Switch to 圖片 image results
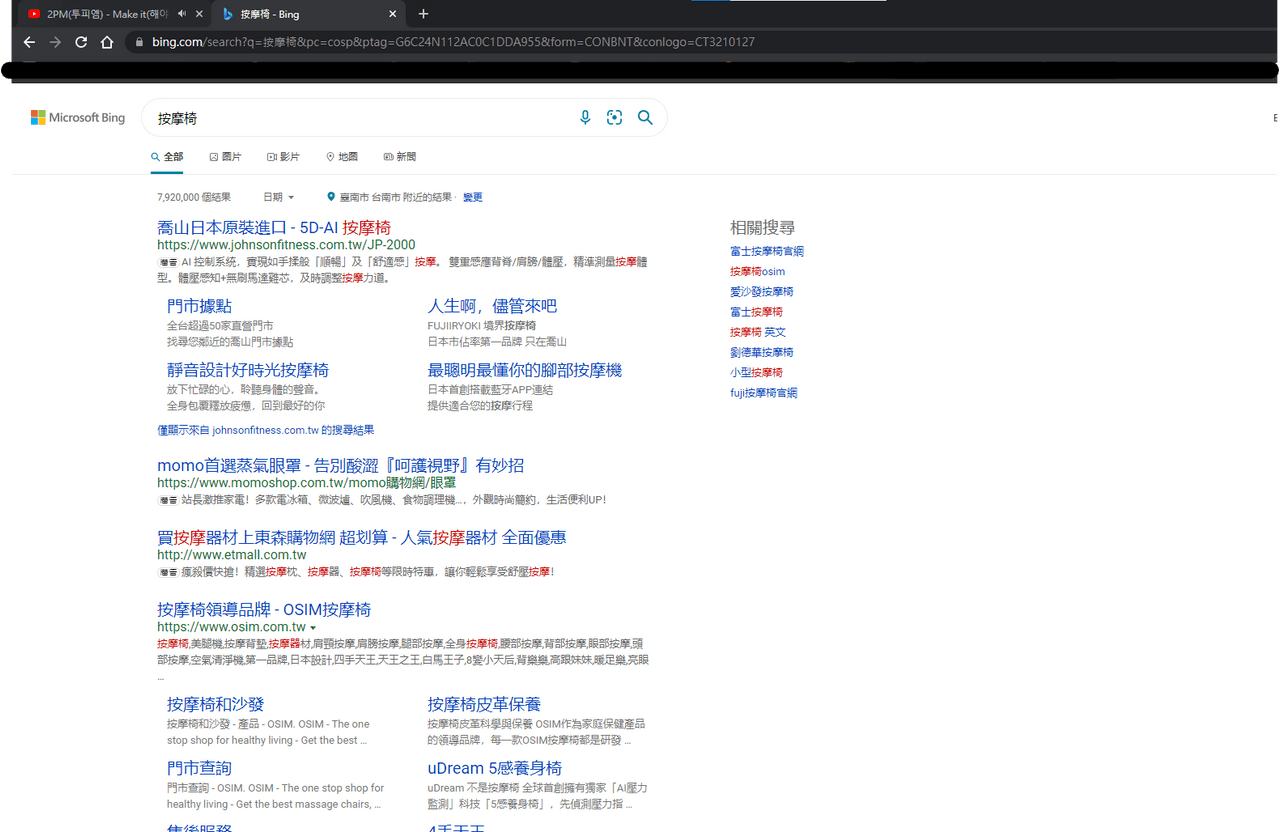 click(225, 157)
